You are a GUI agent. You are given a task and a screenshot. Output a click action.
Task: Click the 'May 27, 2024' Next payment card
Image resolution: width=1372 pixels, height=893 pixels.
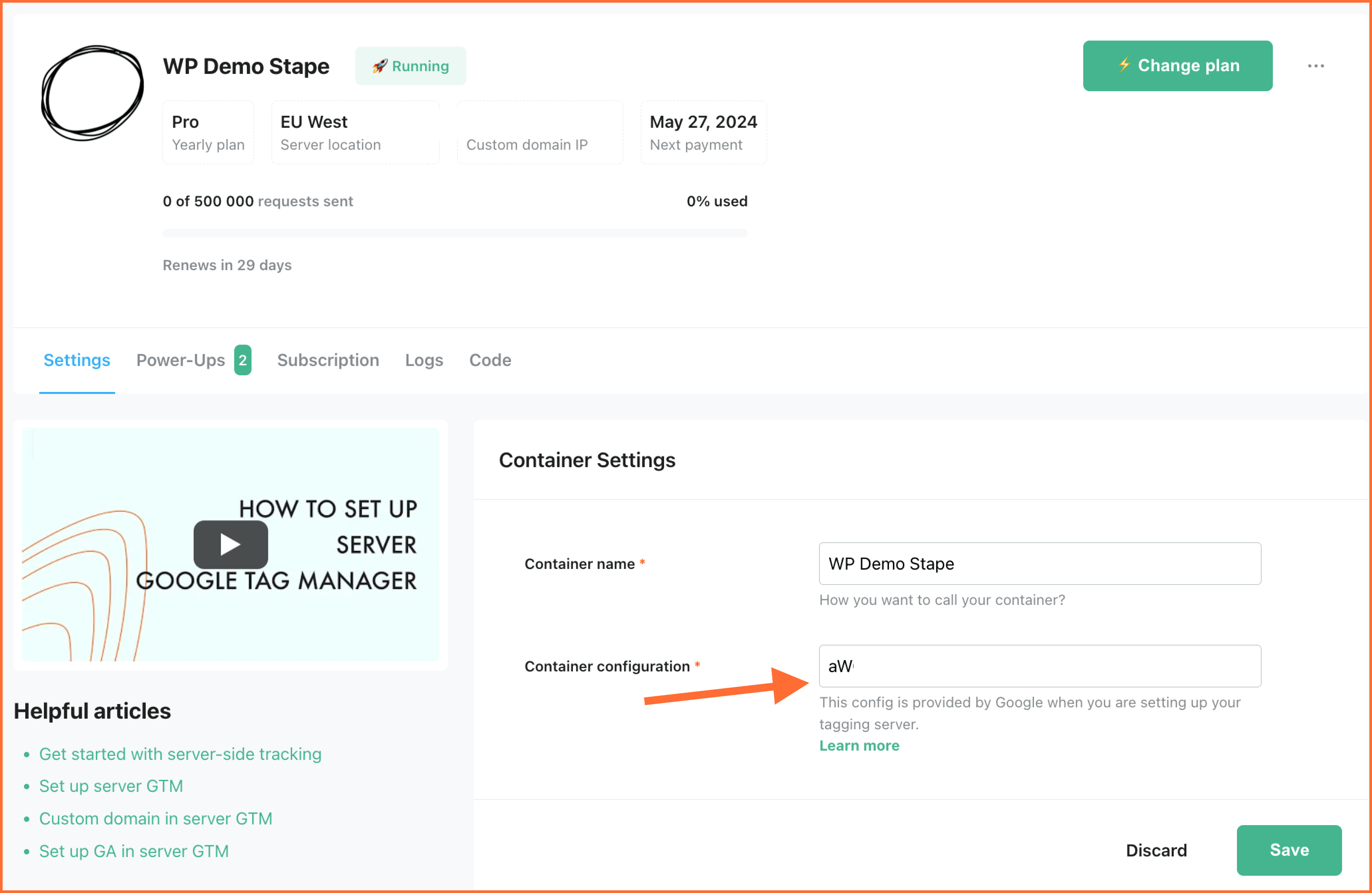click(x=704, y=133)
